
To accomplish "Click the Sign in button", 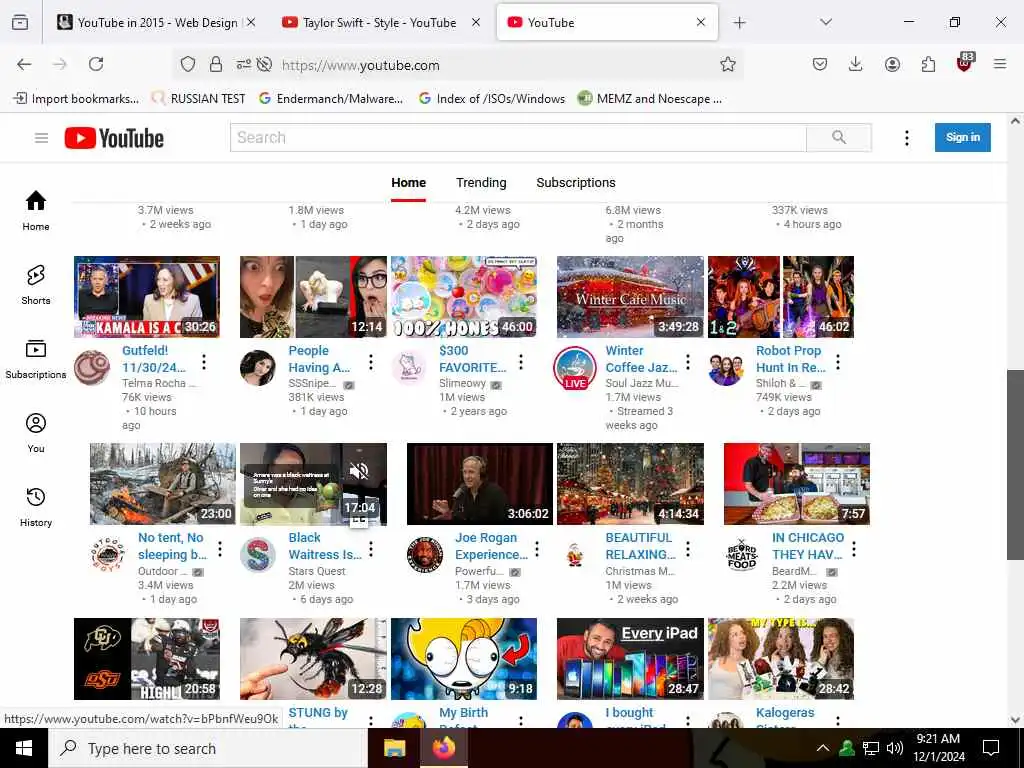I will [963, 137].
